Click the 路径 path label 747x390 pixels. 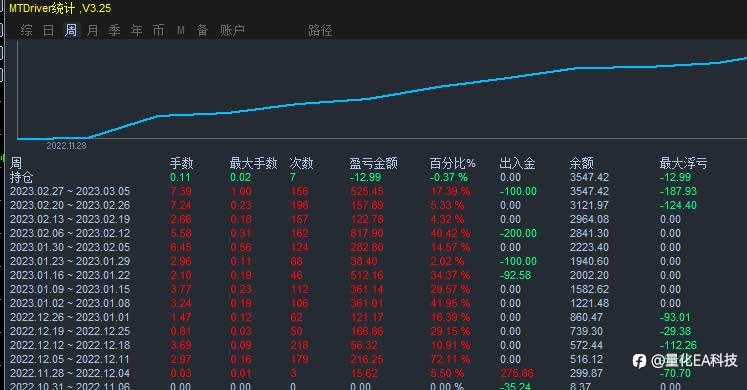click(320, 31)
